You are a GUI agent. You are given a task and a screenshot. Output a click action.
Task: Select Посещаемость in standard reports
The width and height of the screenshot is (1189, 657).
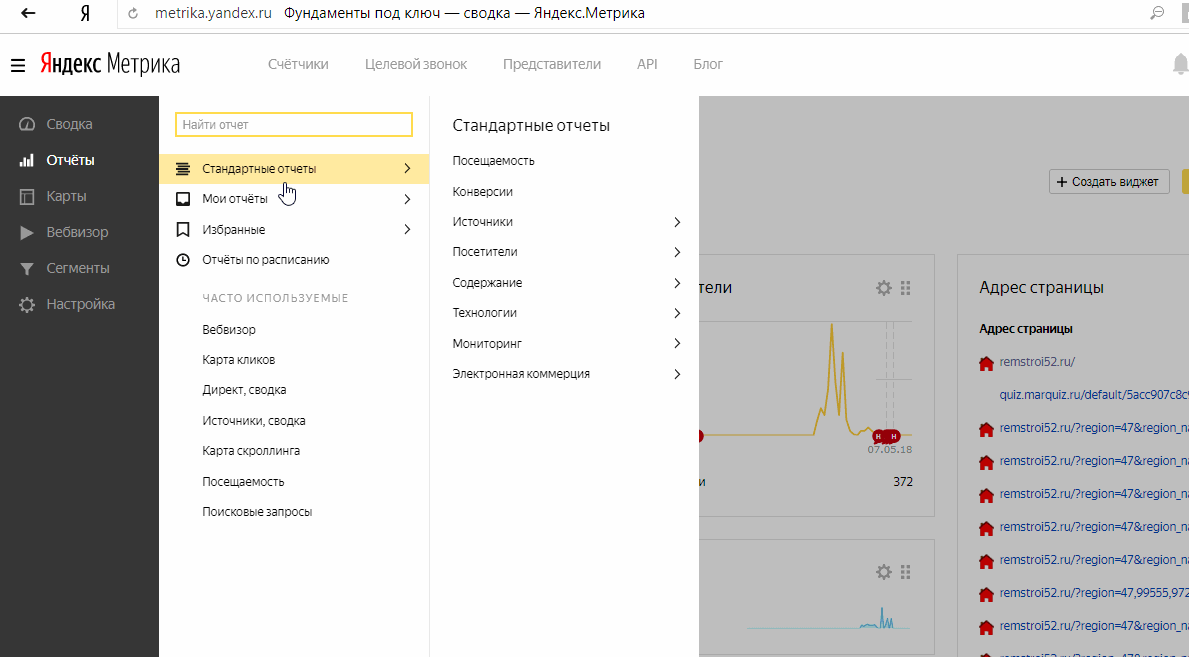pyautogui.click(x=494, y=161)
